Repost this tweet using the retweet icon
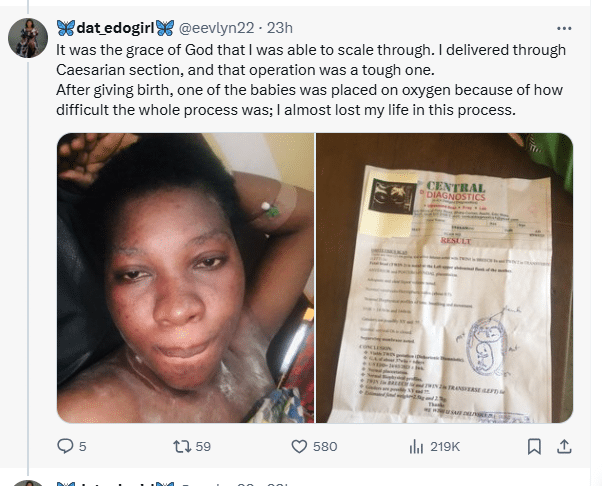Screen dimensions: 602x486 180,446
